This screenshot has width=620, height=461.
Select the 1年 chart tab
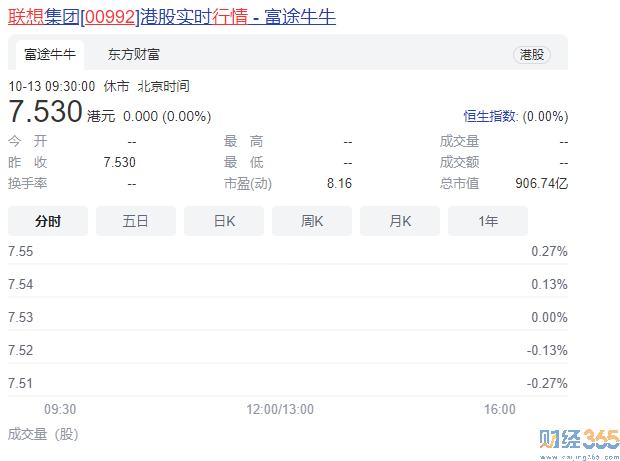tap(488, 221)
